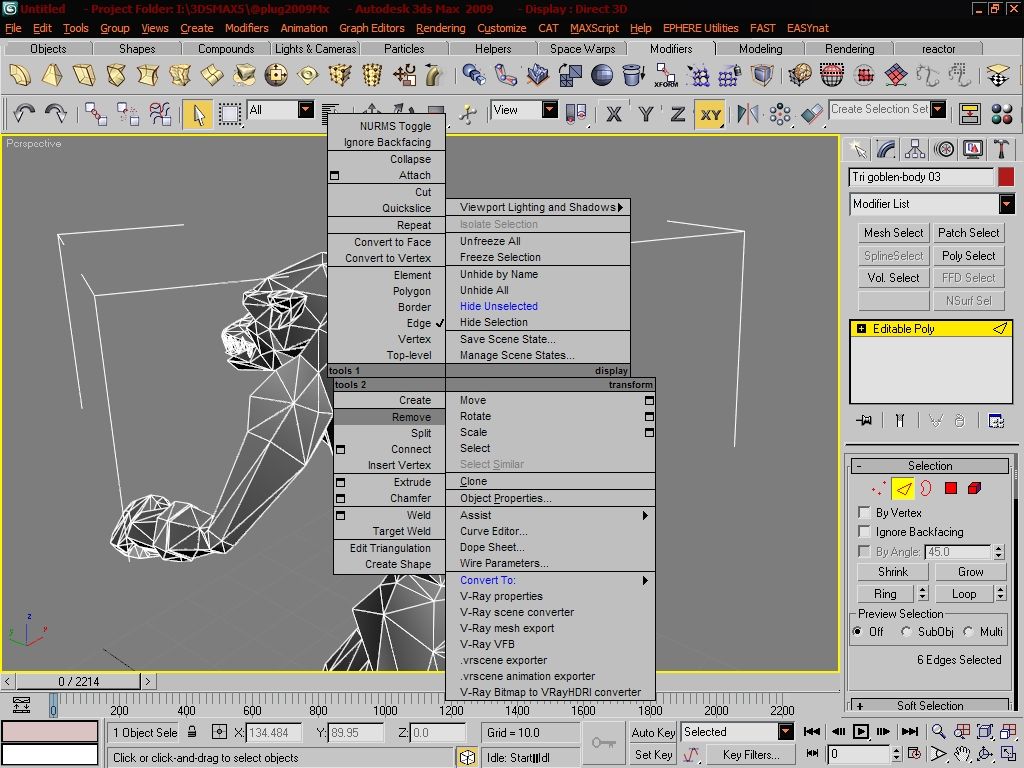Click the Play Animation button
This screenshot has height=768, width=1024.
[861, 731]
